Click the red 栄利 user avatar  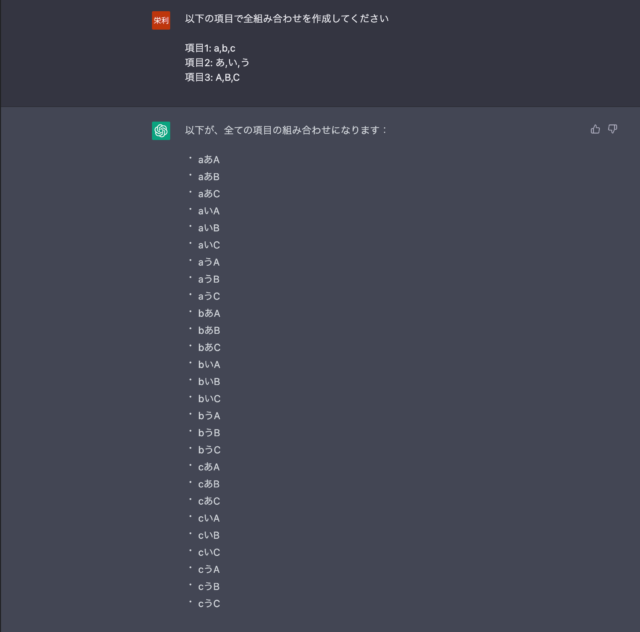161,20
